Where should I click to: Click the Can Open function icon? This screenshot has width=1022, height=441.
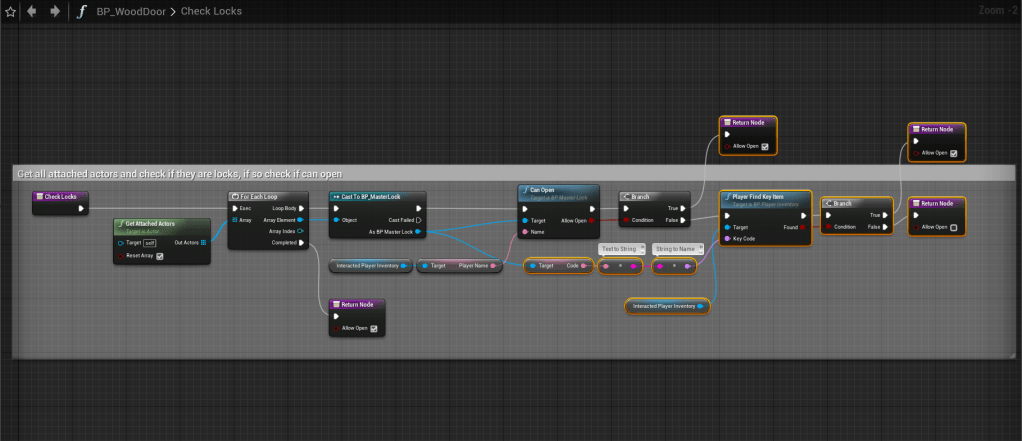click(524, 190)
